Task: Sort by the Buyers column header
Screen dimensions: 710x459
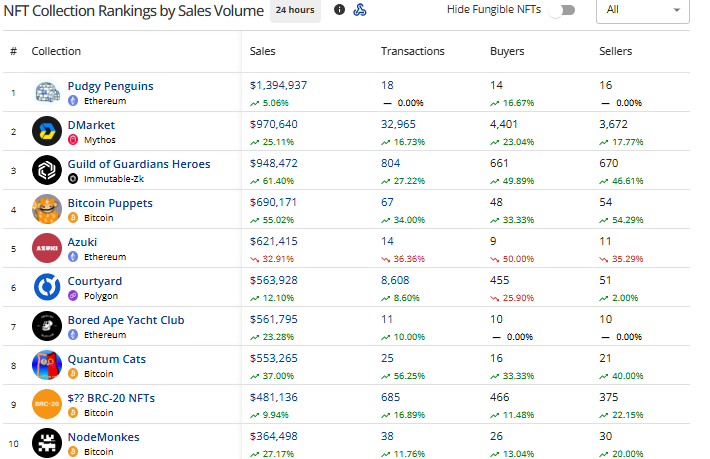Action: pos(507,51)
